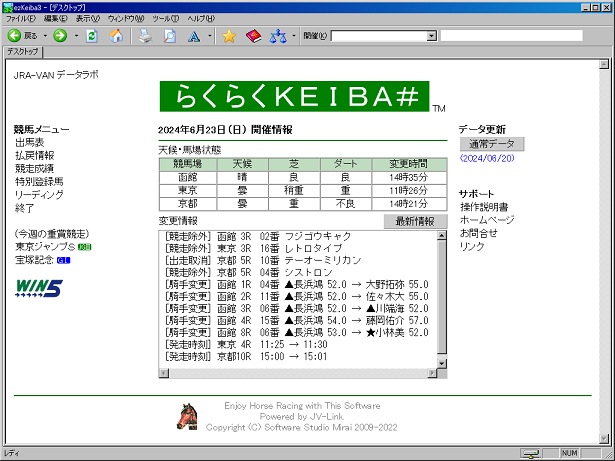Click the WIN5 logo

coord(39,288)
